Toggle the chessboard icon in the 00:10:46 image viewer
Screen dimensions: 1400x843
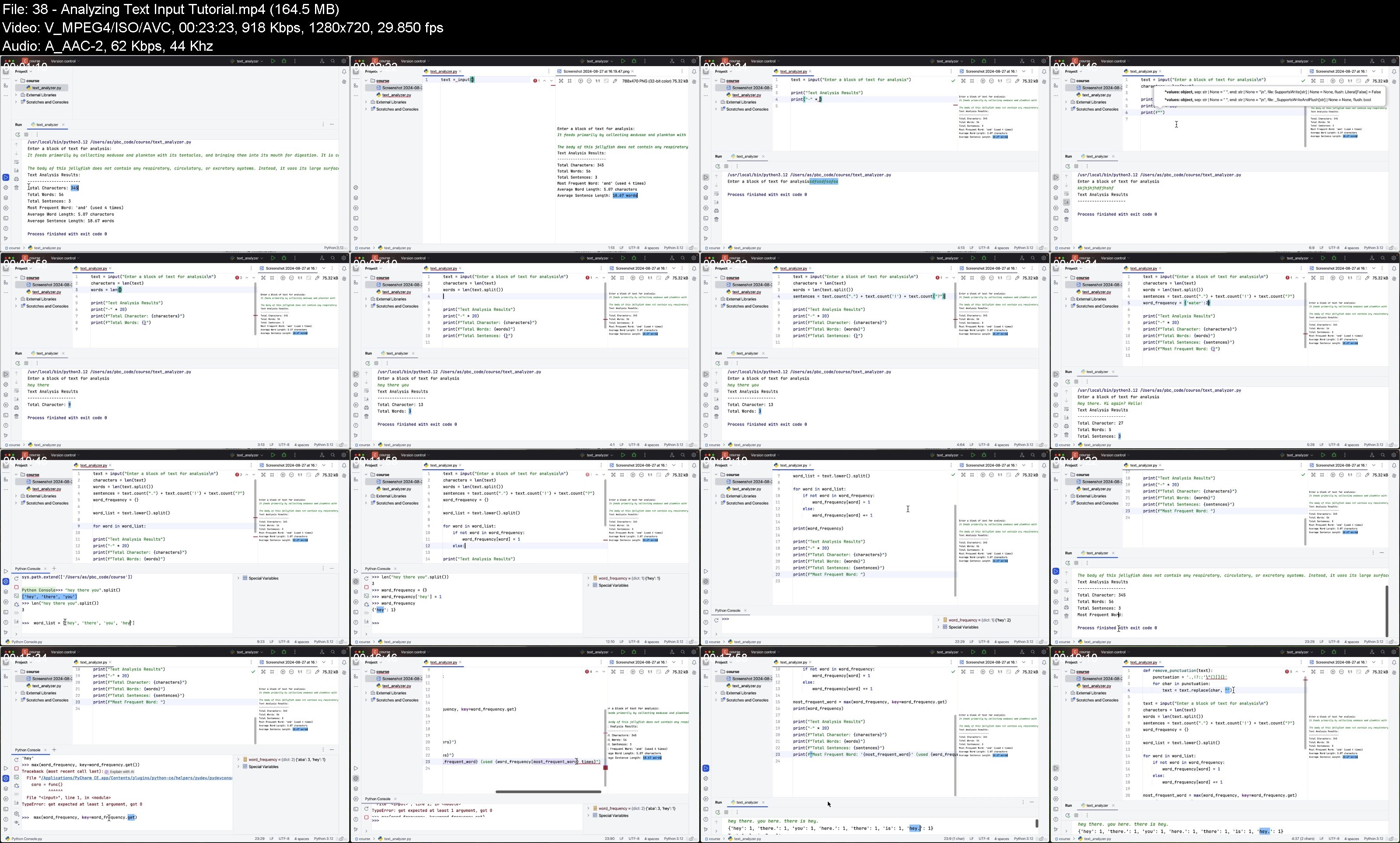(263, 475)
